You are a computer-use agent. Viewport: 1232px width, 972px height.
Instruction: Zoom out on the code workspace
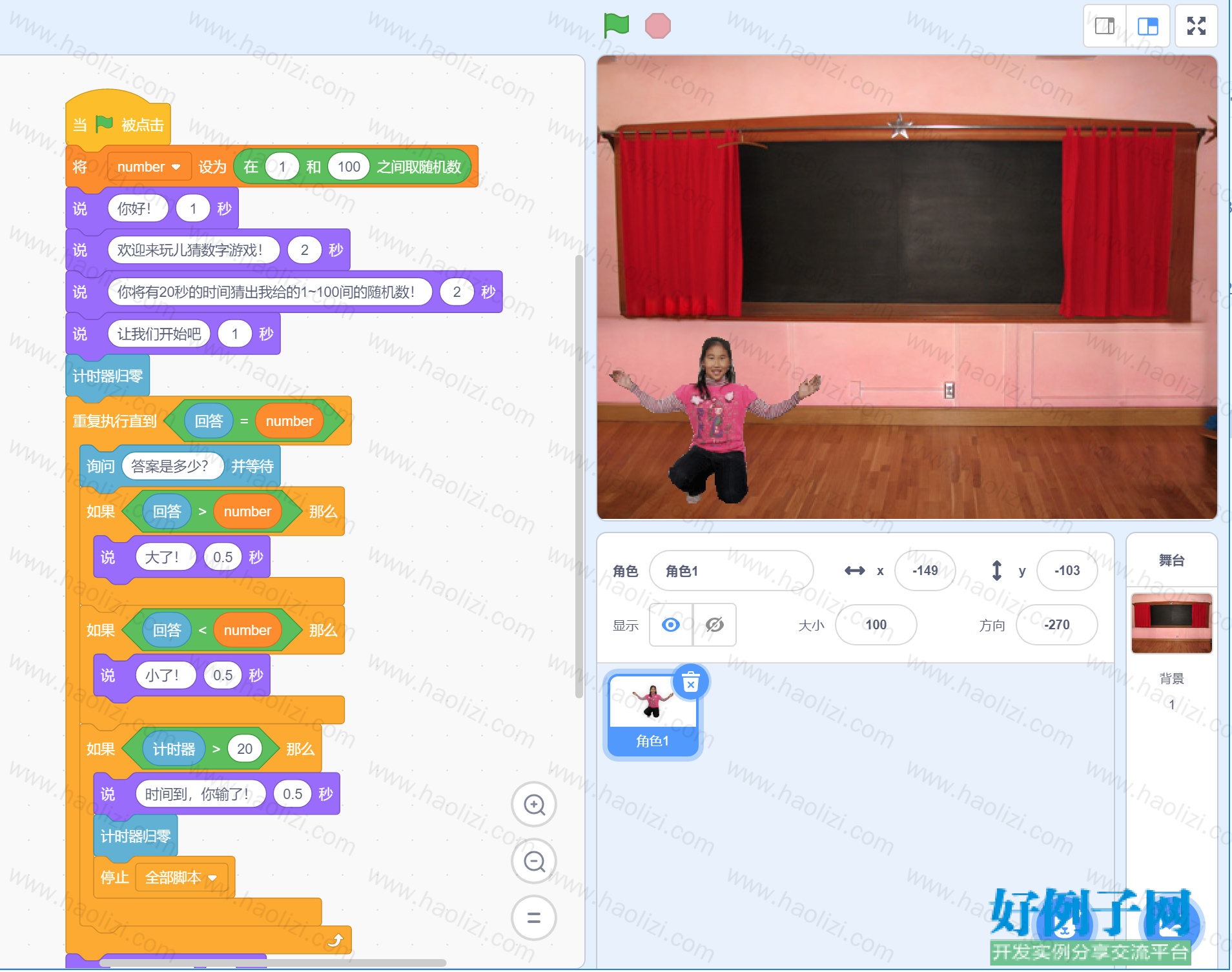[534, 862]
